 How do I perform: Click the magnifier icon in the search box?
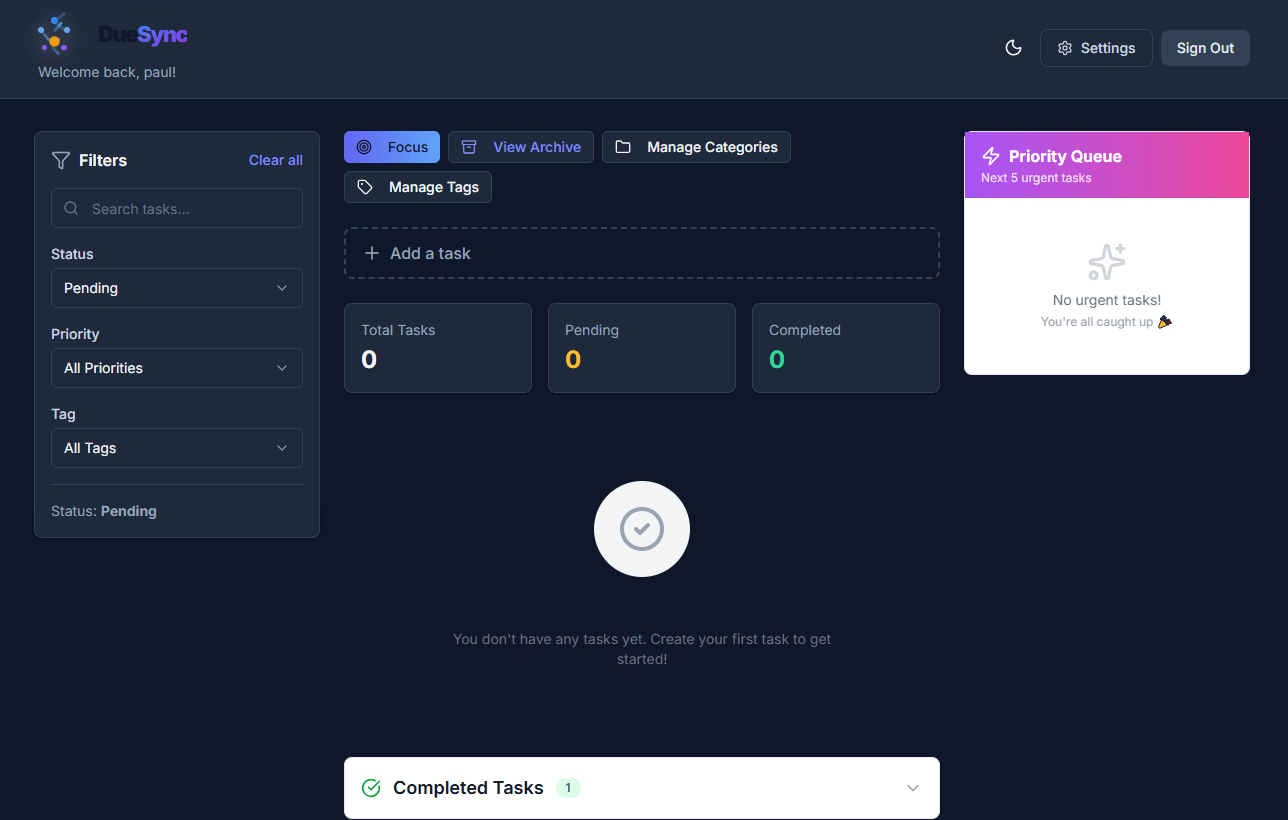coord(70,208)
